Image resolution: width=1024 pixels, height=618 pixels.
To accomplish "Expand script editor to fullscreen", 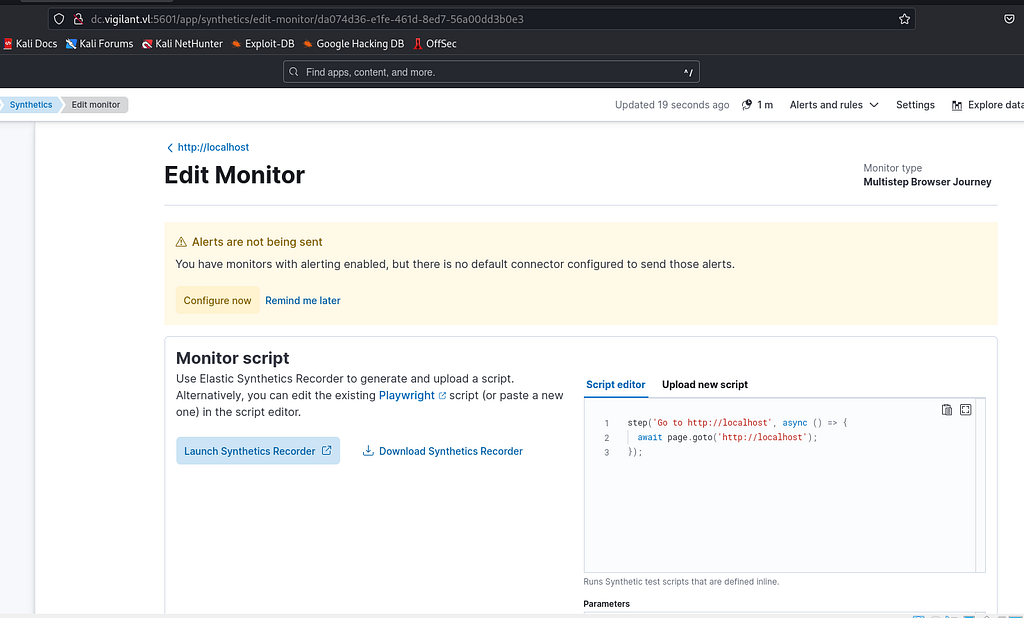I will pyautogui.click(x=965, y=410).
